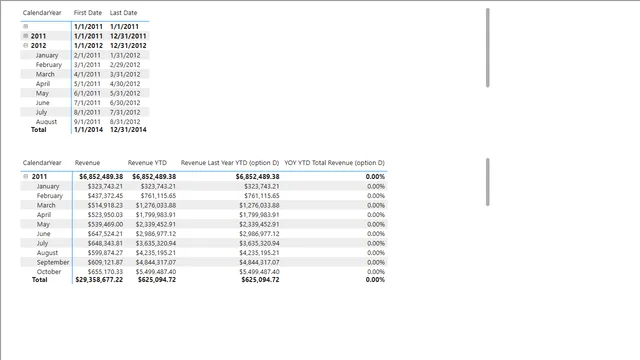640x360 pixels.
Task: Click 12/31/2011 Last Date cell
Action: click(x=128, y=36)
